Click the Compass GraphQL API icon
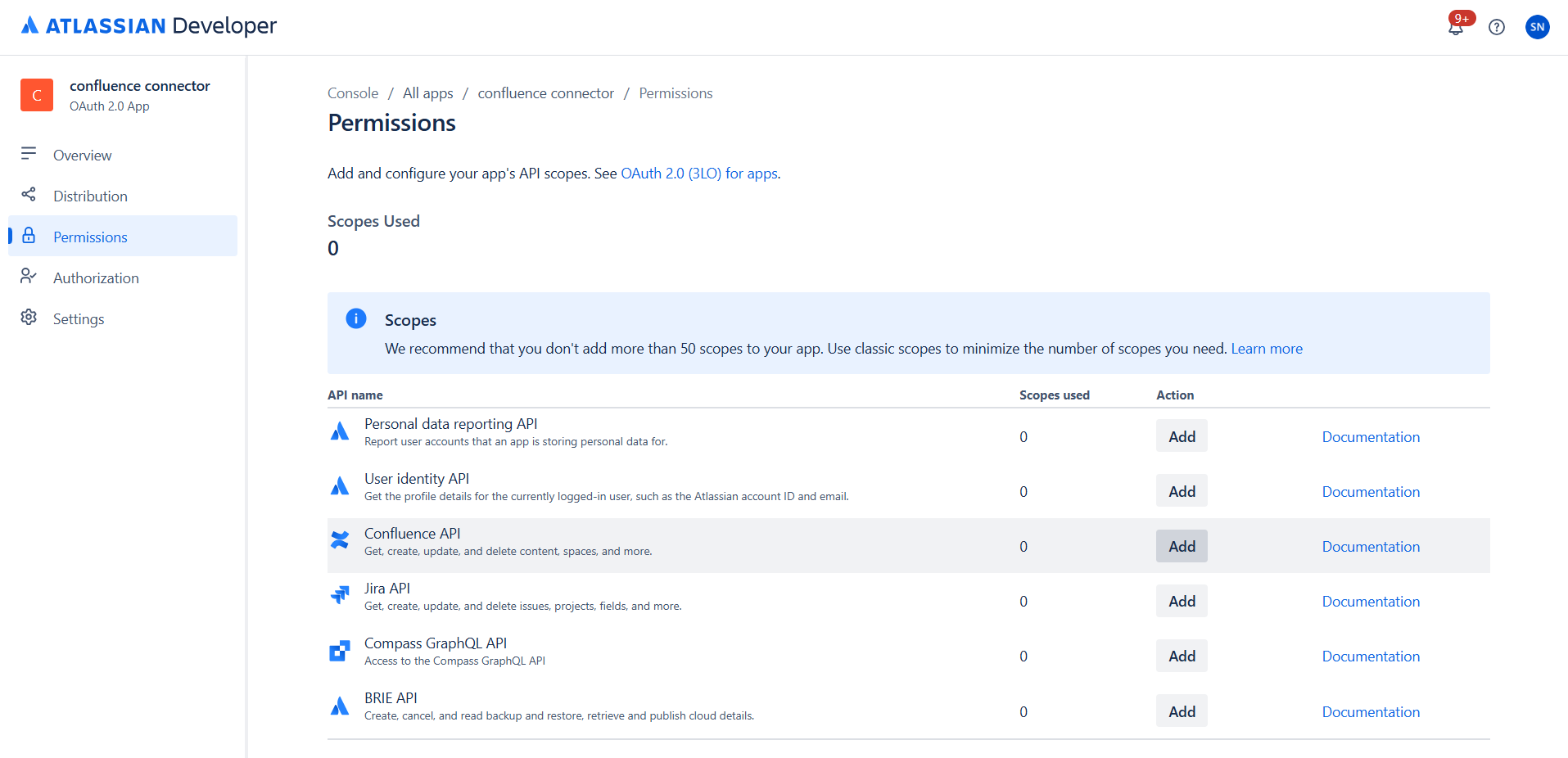The width and height of the screenshot is (1568, 758). 340,650
